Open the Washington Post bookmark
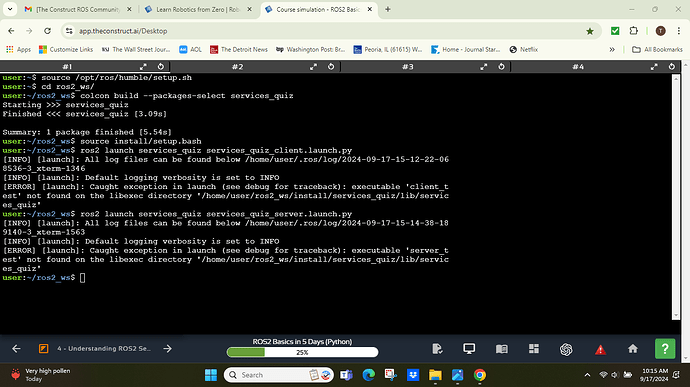Image resolution: width=690 pixels, height=387 pixels. 310,50
